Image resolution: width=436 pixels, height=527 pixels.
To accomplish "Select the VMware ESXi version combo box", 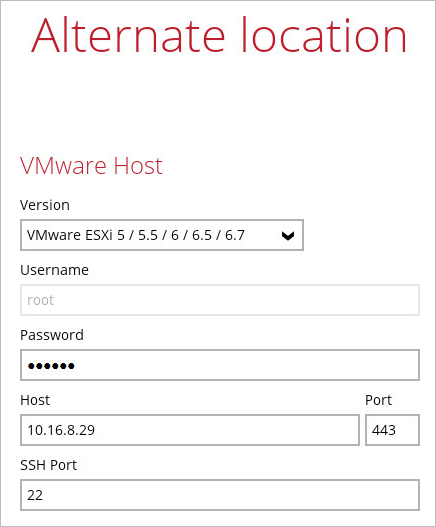I will click(162, 235).
